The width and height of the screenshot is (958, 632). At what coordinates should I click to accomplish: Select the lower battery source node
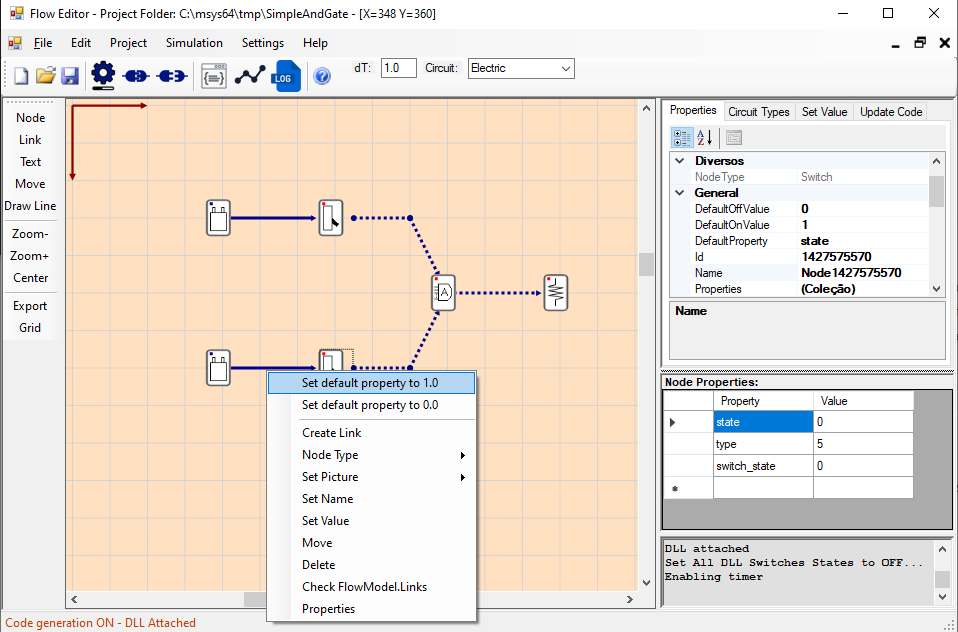218,367
